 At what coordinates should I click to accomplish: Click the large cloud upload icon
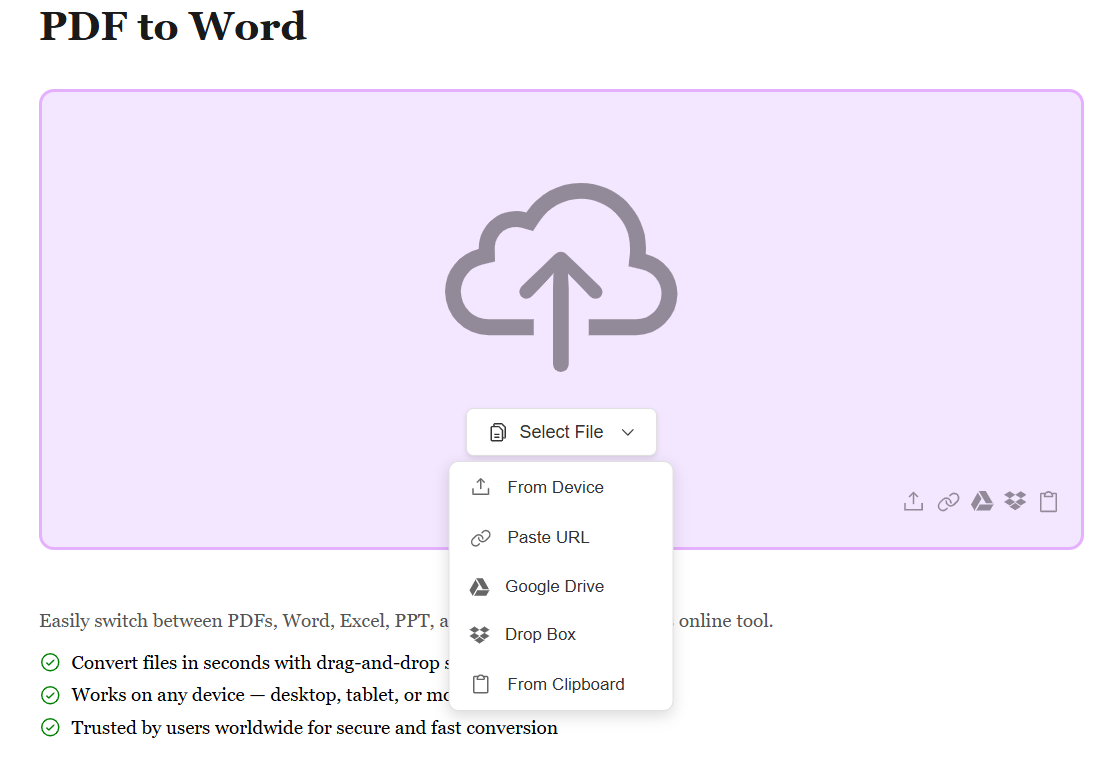pos(561,276)
